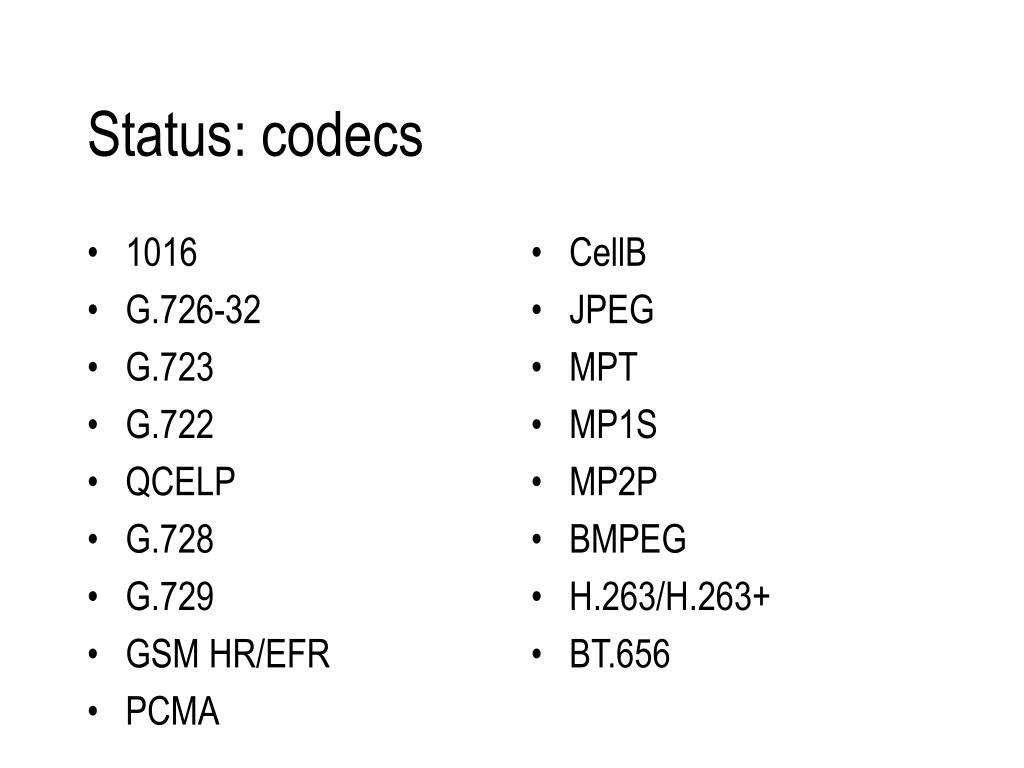Viewport: 1024px width, 768px height.
Task: Click the MPT list item
Action: pos(603,367)
